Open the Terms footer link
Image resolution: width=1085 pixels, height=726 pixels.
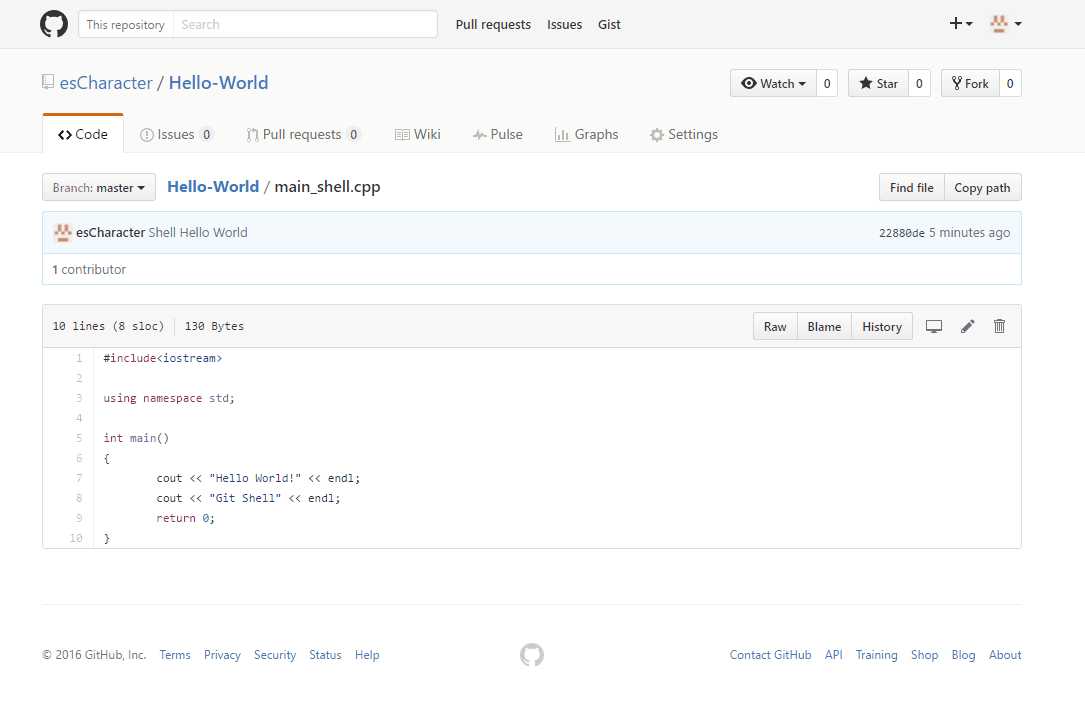(x=175, y=655)
